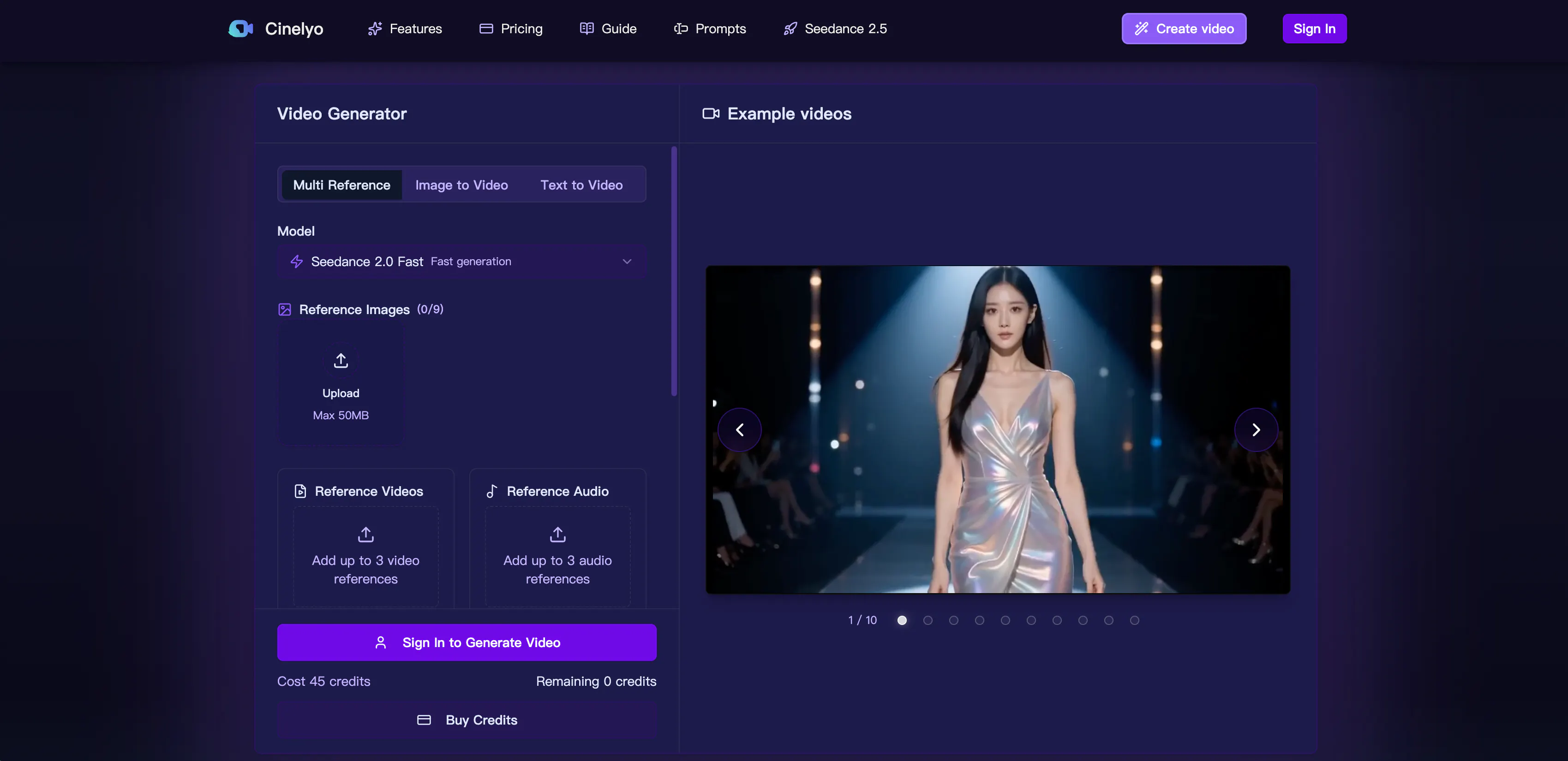
Task: Switch to Text to Video tab
Action: point(581,185)
